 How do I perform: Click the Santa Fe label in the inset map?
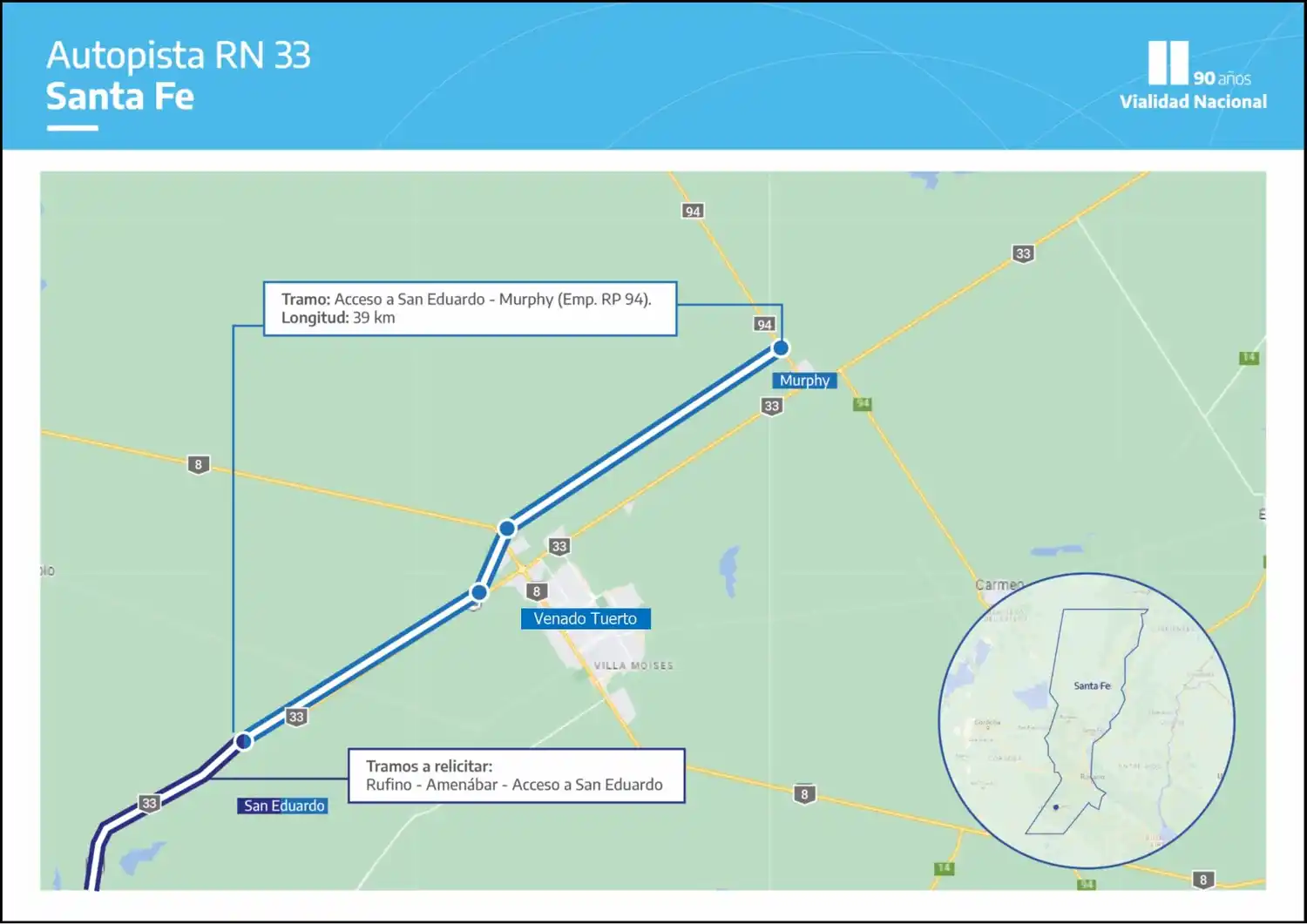pos(1092,686)
